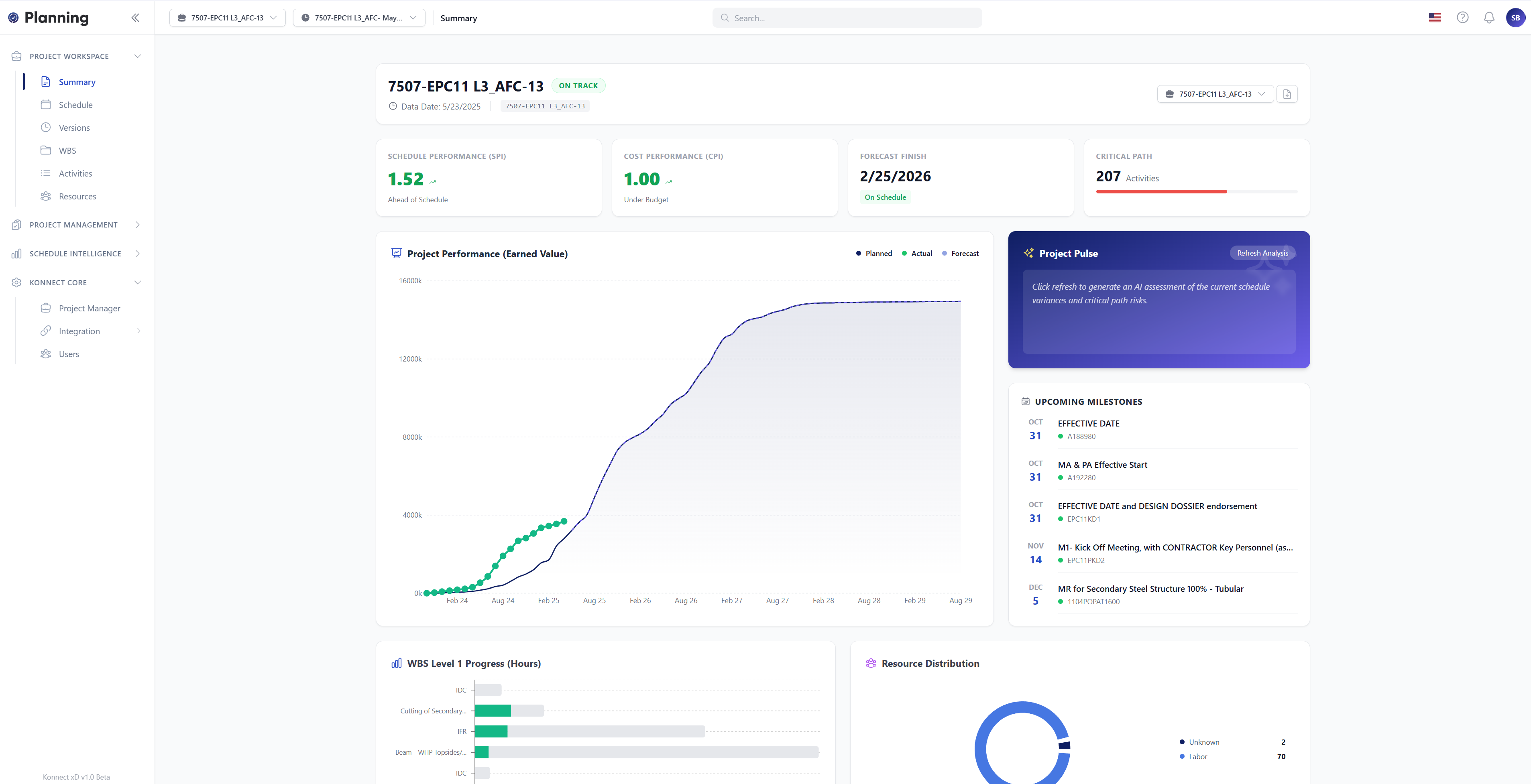The image size is (1531, 784).
Task: Open notifications via the bell icon
Action: 1489,17
